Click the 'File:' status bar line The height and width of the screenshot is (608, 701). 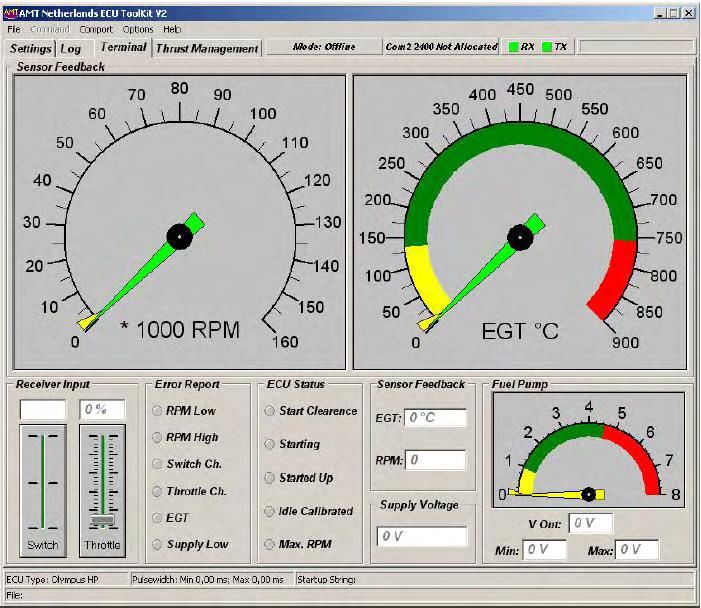[14, 595]
